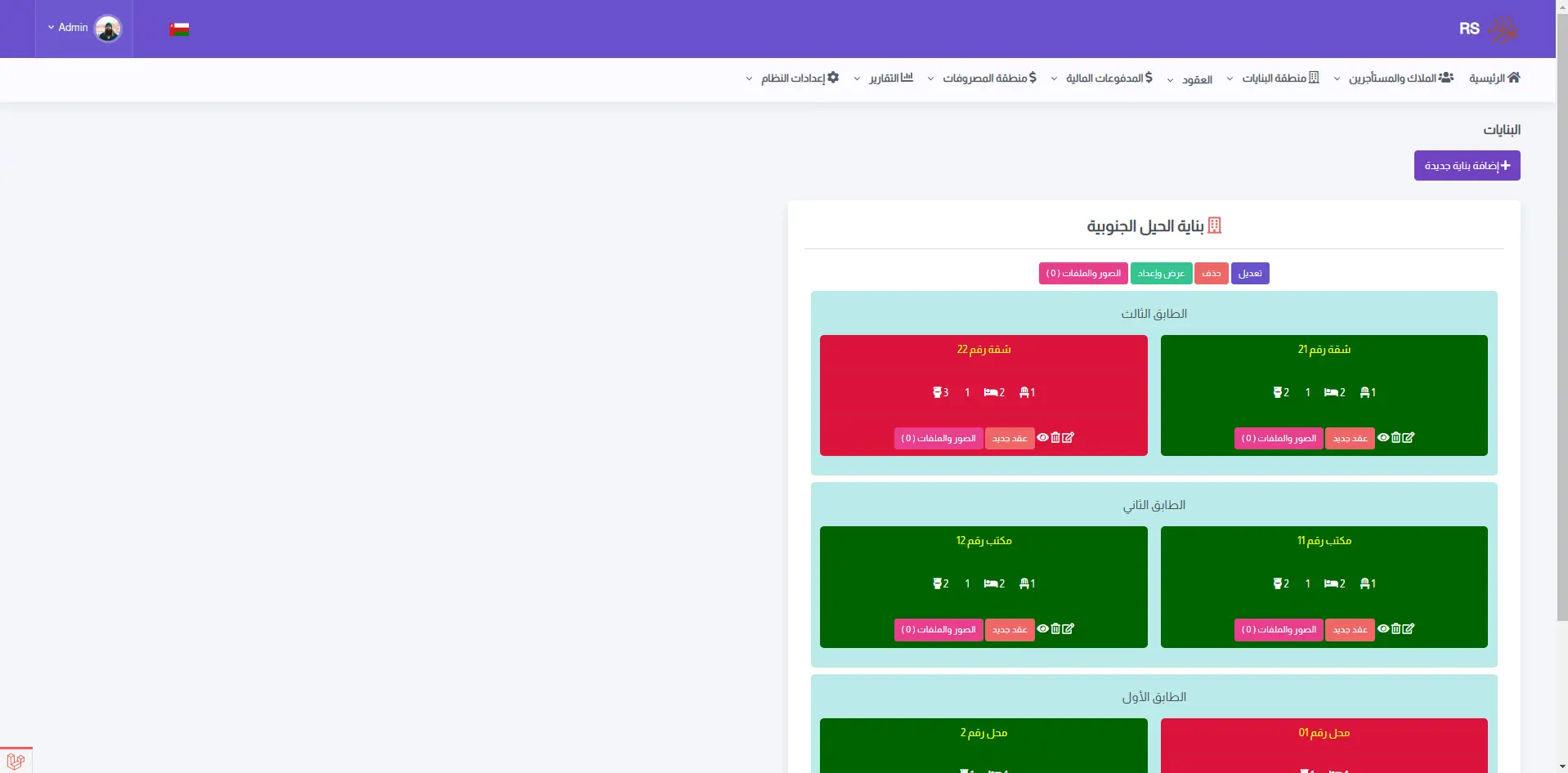The image size is (1568, 773).
Task: Click the red حذف delete building button
Action: click(1211, 274)
